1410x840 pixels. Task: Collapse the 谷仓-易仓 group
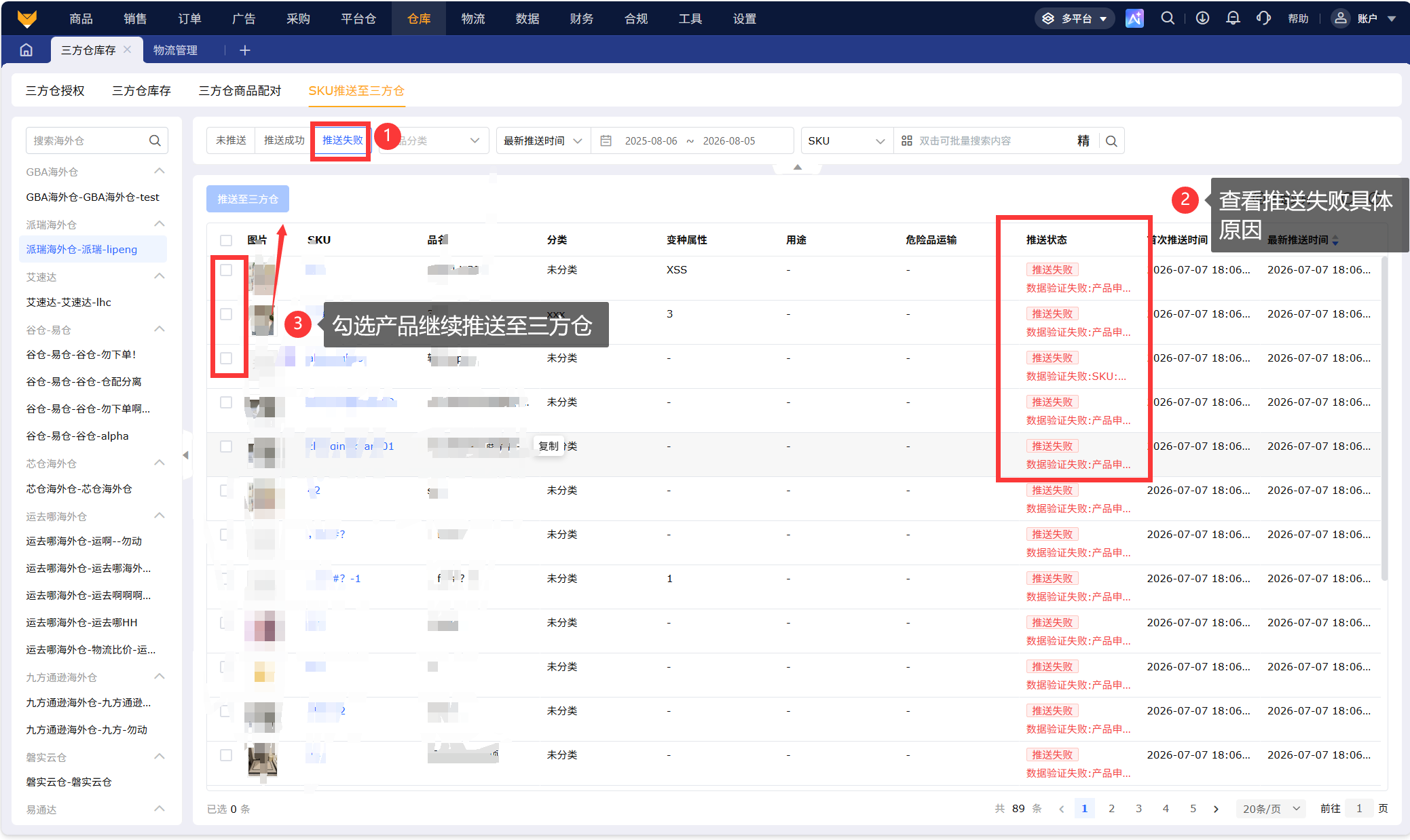pyautogui.click(x=160, y=329)
